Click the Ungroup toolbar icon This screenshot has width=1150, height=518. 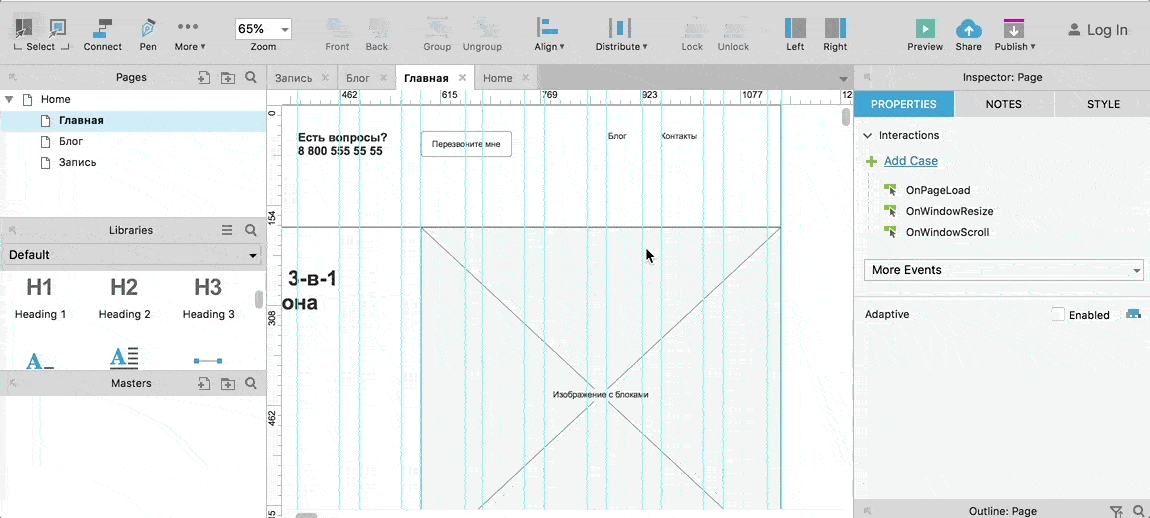(482, 29)
